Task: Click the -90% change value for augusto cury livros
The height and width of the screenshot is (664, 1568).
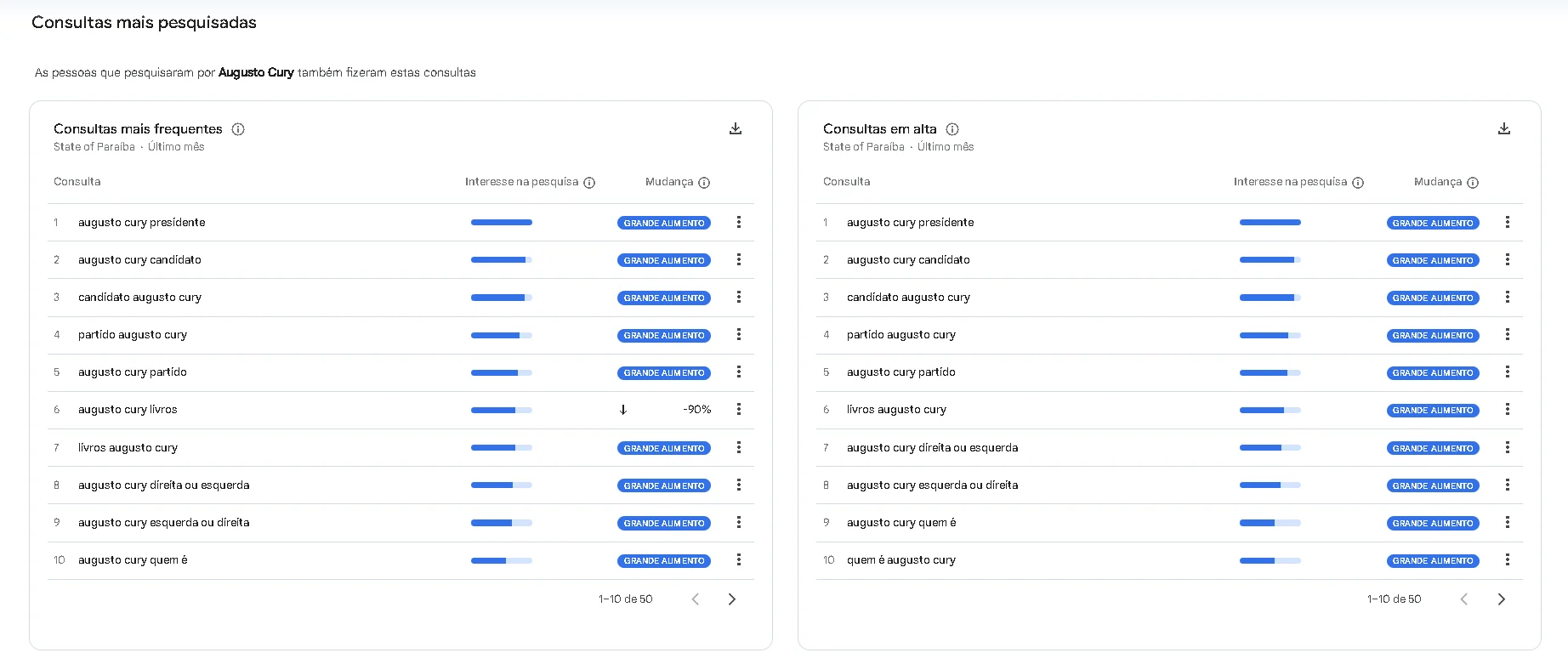Action: [697, 410]
